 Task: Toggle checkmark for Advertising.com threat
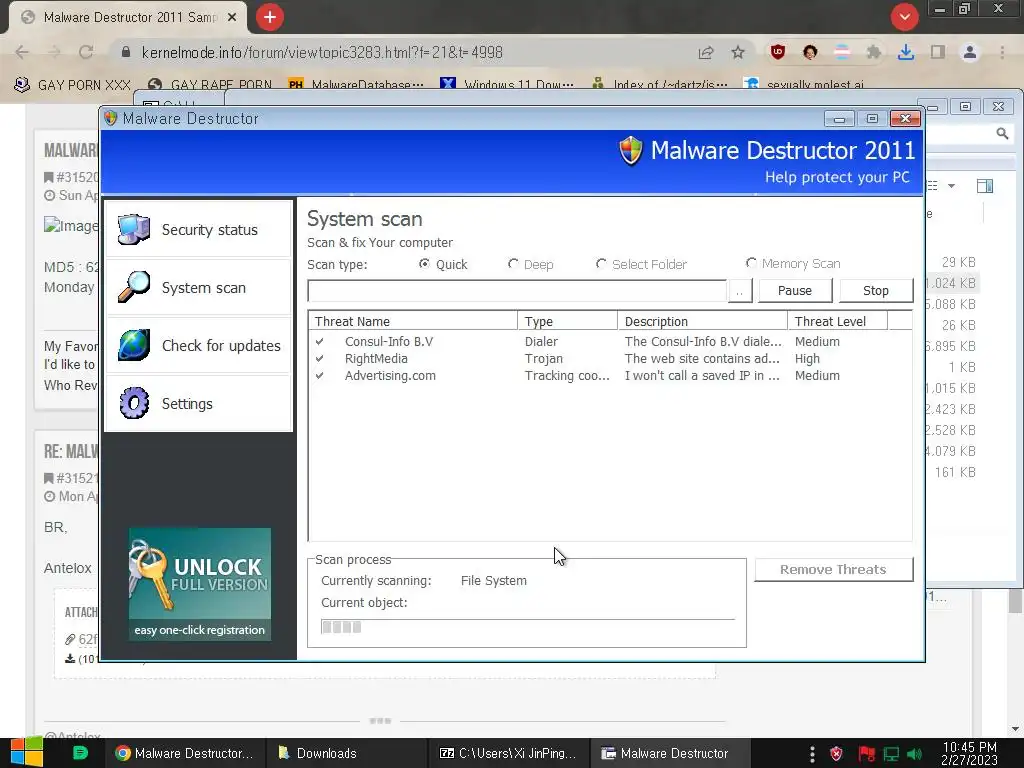(319, 375)
